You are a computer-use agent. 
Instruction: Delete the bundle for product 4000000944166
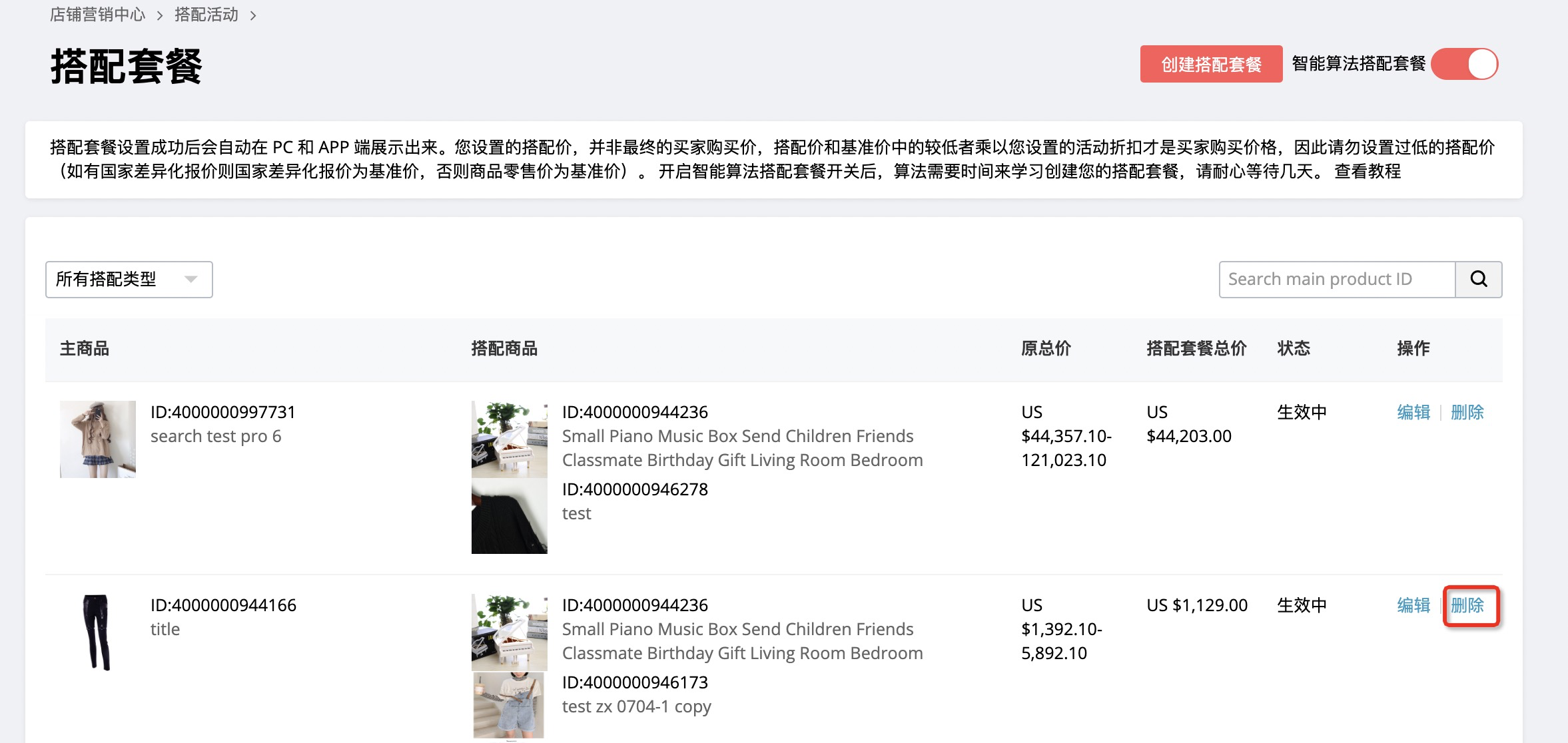coord(1467,605)
